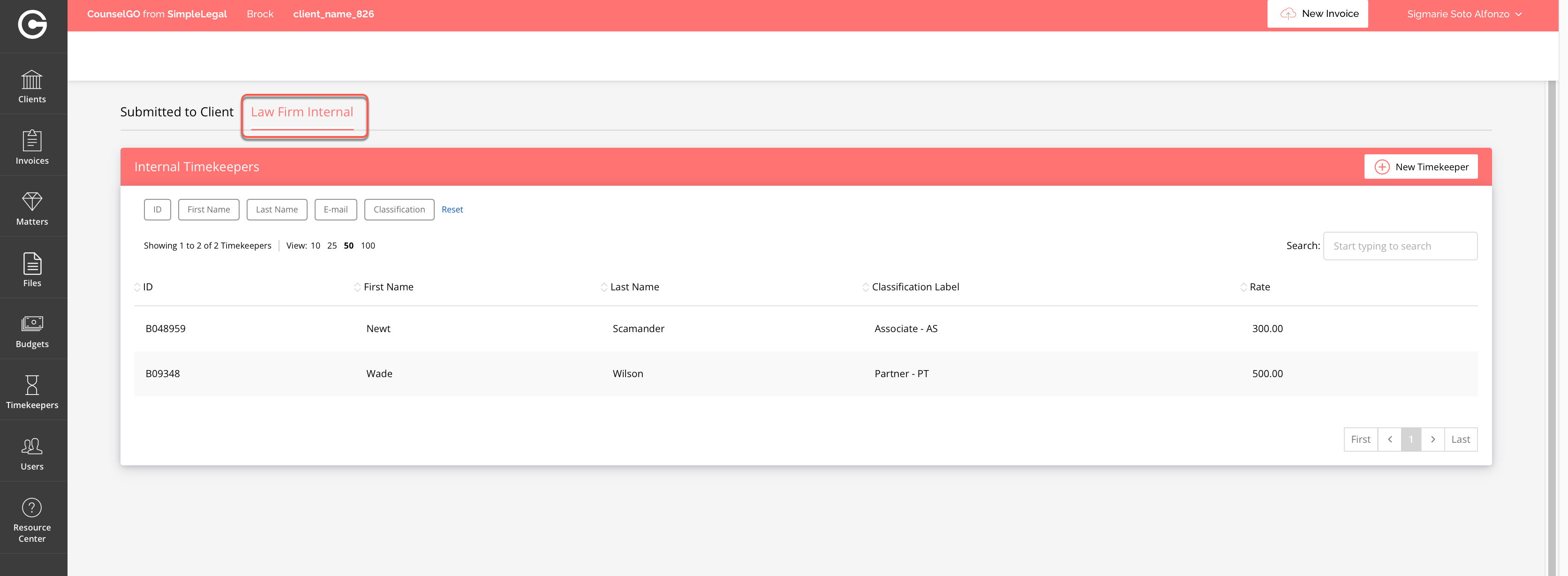Open the Matters diamond icon

point(32,208)
